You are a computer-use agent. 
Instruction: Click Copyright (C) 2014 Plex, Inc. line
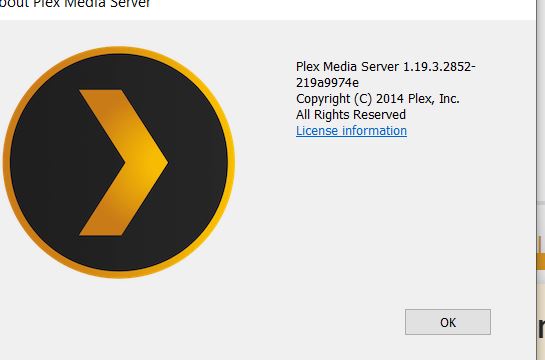click(377, 99)
